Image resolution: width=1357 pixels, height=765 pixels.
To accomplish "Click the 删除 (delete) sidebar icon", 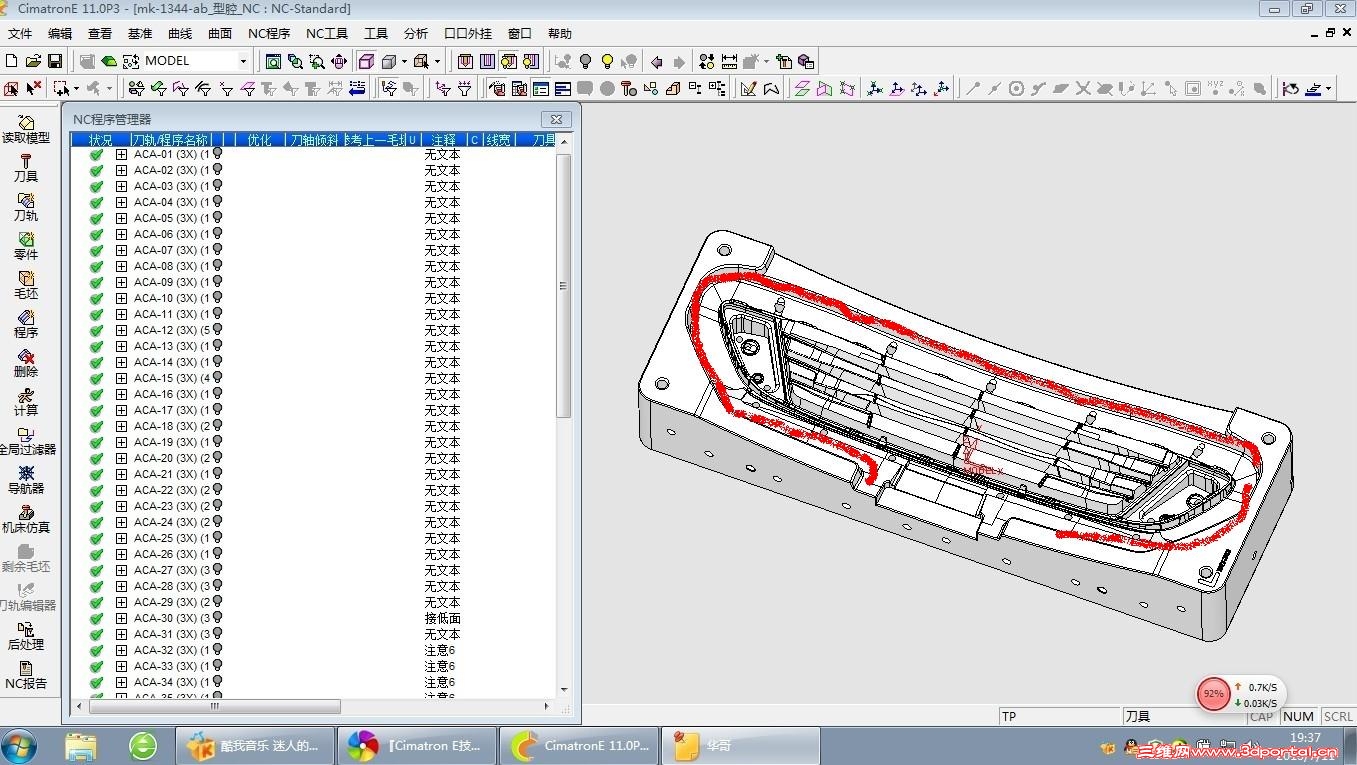I will click(x=26, y=356).
